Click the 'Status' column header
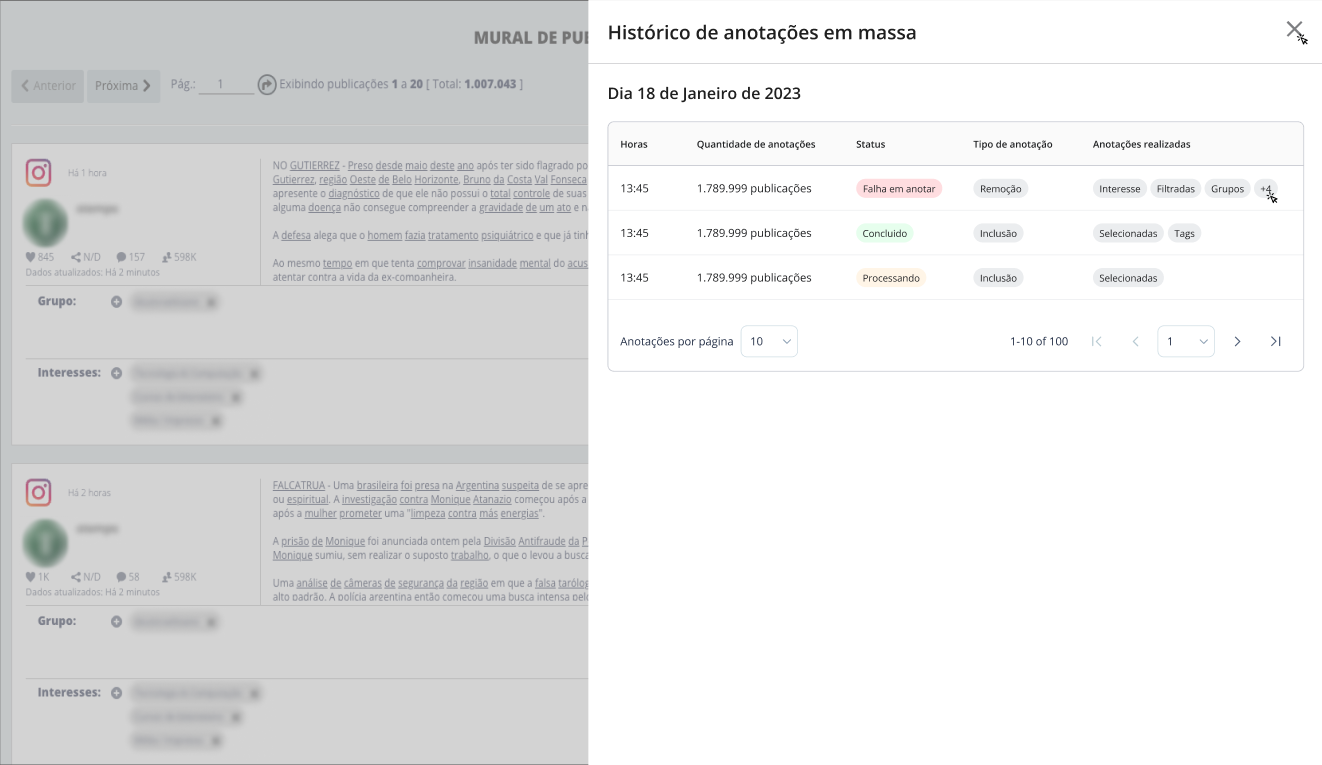1322x765 pixels. [x=870, y=144]
